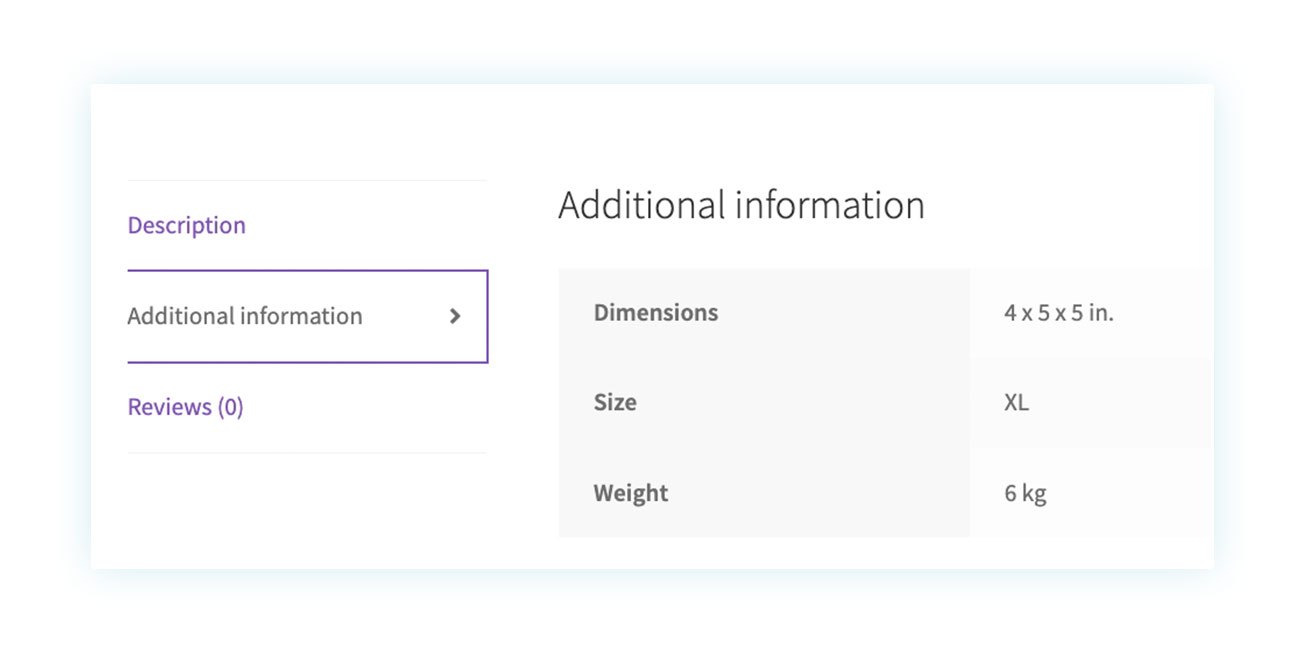The image size is (1300, 660).
Task: Select the Weight label cell
Action: pos(764,493)
